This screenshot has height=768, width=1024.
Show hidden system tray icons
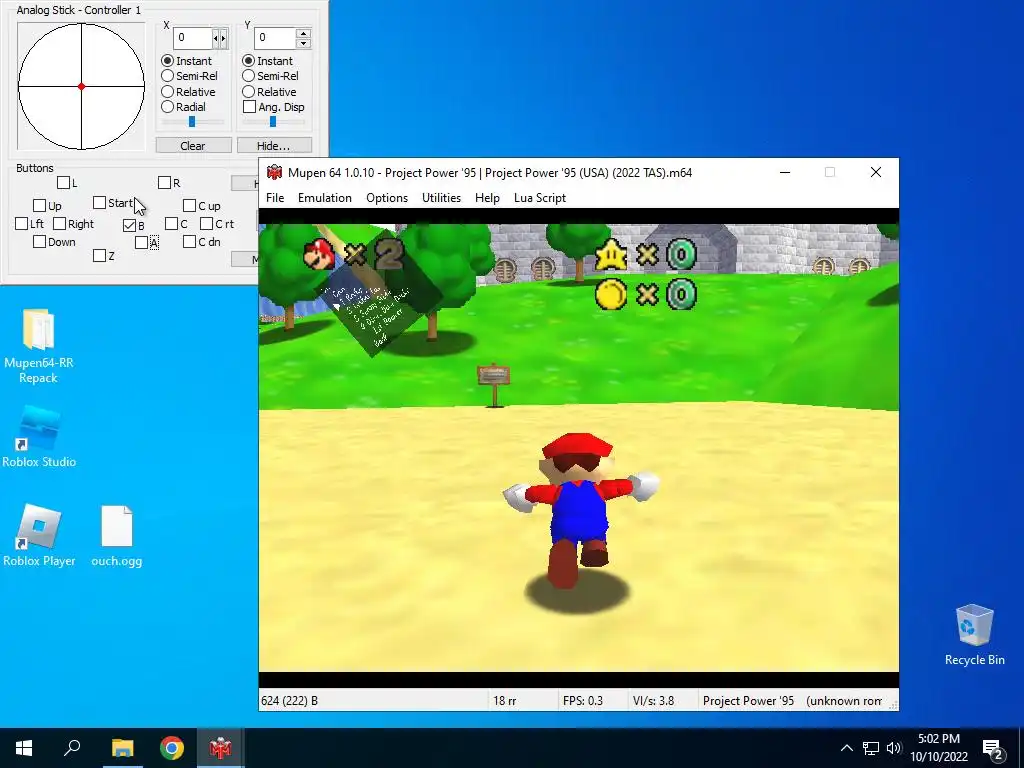846,748
